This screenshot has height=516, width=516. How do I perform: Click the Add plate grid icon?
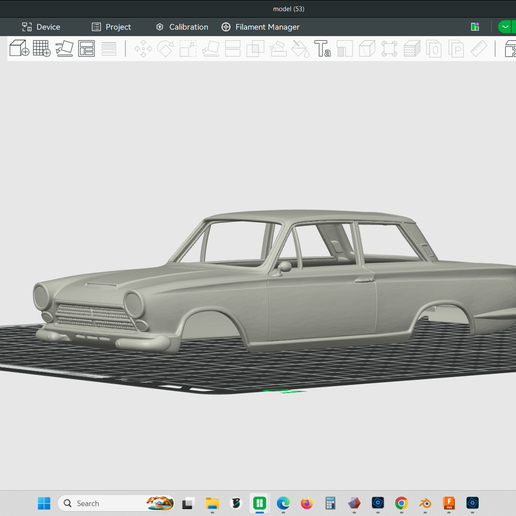coord(42,49)
